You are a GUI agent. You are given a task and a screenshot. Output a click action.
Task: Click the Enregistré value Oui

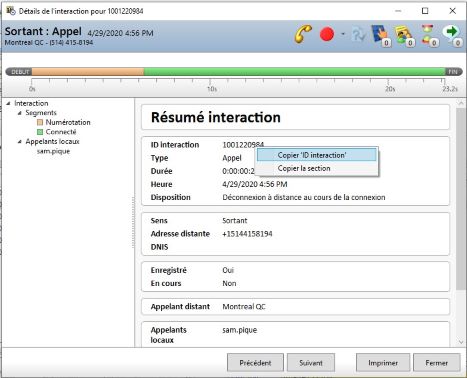tap(228, 270)
